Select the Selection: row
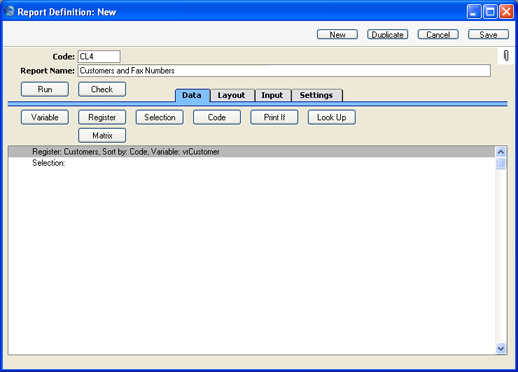The width and height of the screenshot is (518, 372). 252,163
